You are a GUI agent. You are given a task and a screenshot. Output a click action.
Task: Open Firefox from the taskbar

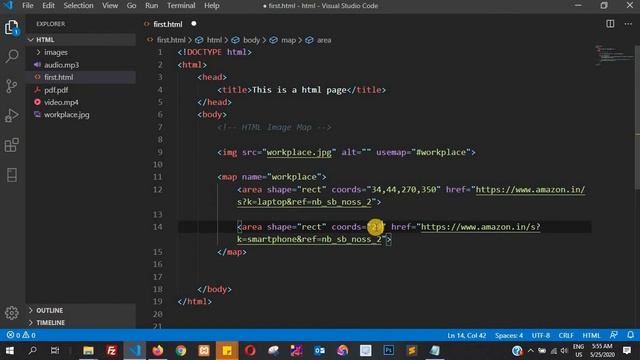[158, 351]
